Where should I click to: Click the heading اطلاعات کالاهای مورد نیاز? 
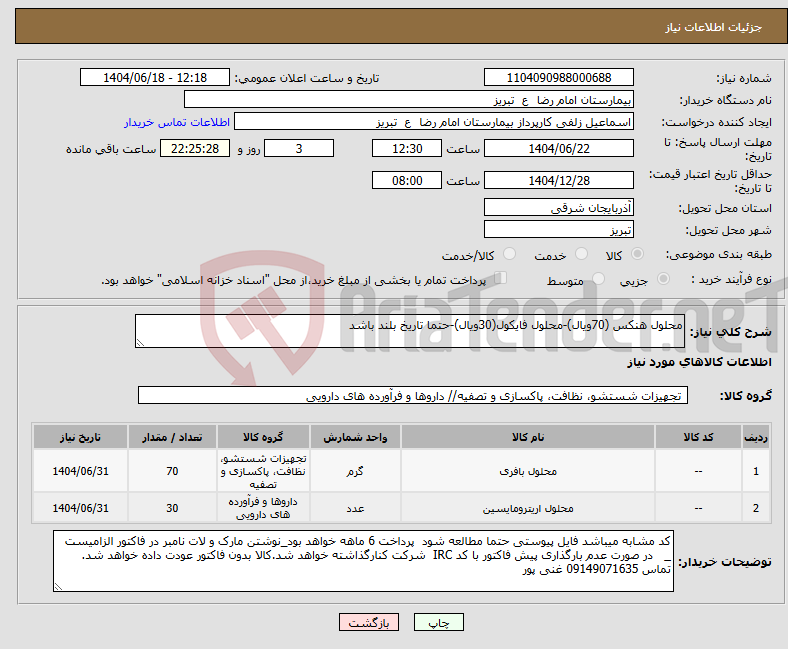(x=699, y=362)
